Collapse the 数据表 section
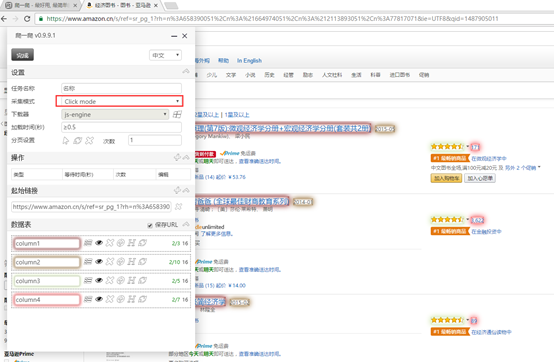This screenshot has height=362, width=554. click(186, 224)
